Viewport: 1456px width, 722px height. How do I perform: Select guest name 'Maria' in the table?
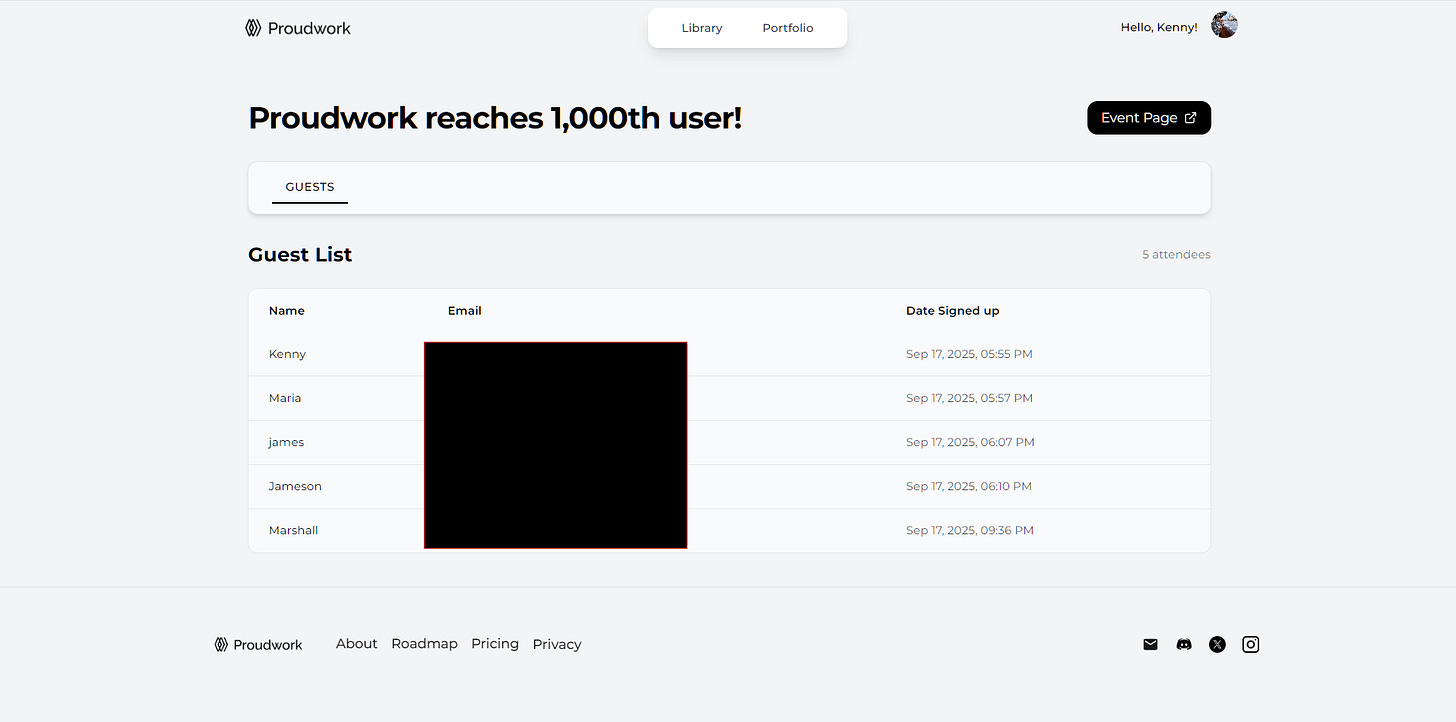click(x=285, y=398)
